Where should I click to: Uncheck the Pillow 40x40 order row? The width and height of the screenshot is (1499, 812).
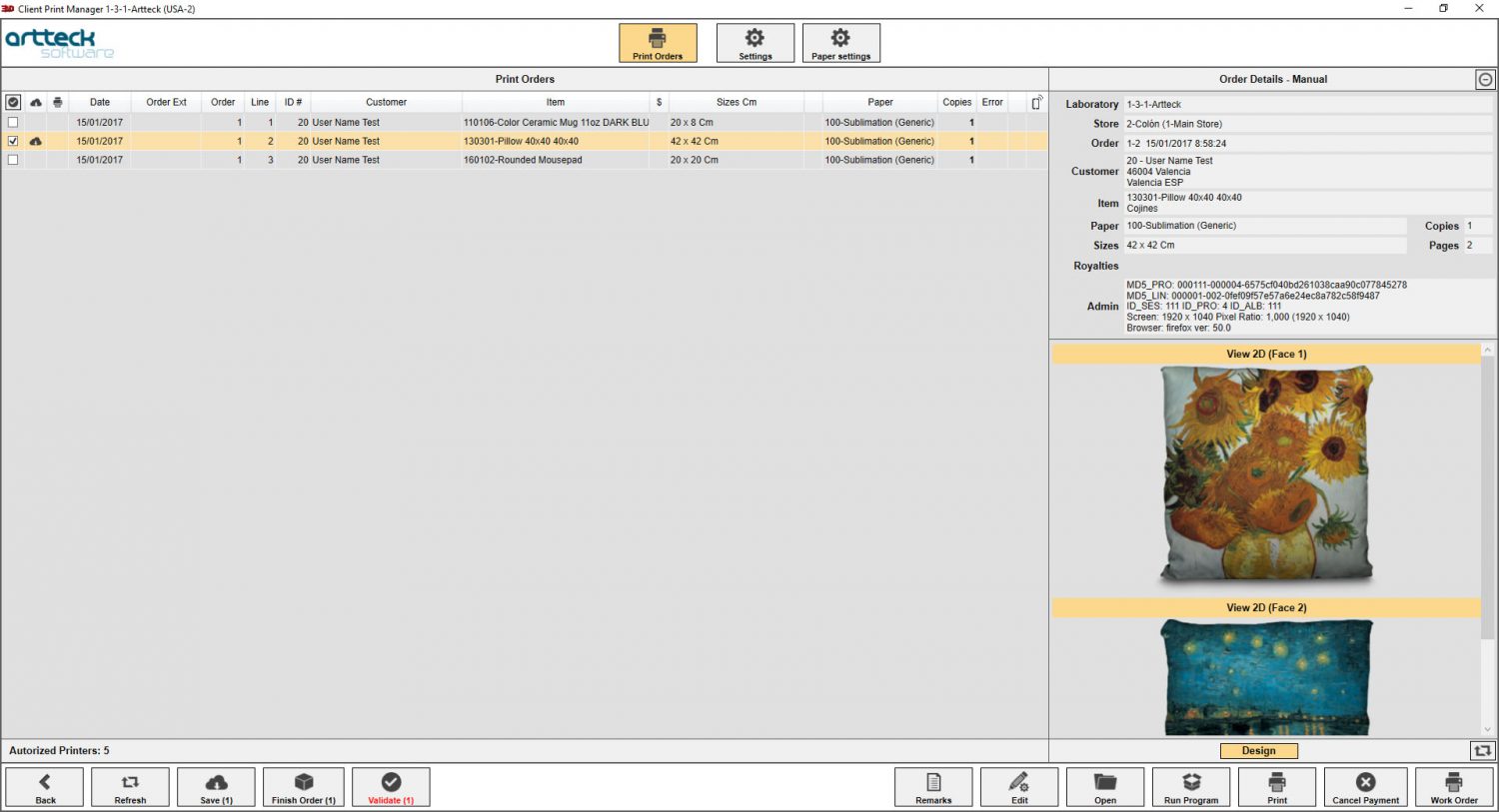pos(13,141)
